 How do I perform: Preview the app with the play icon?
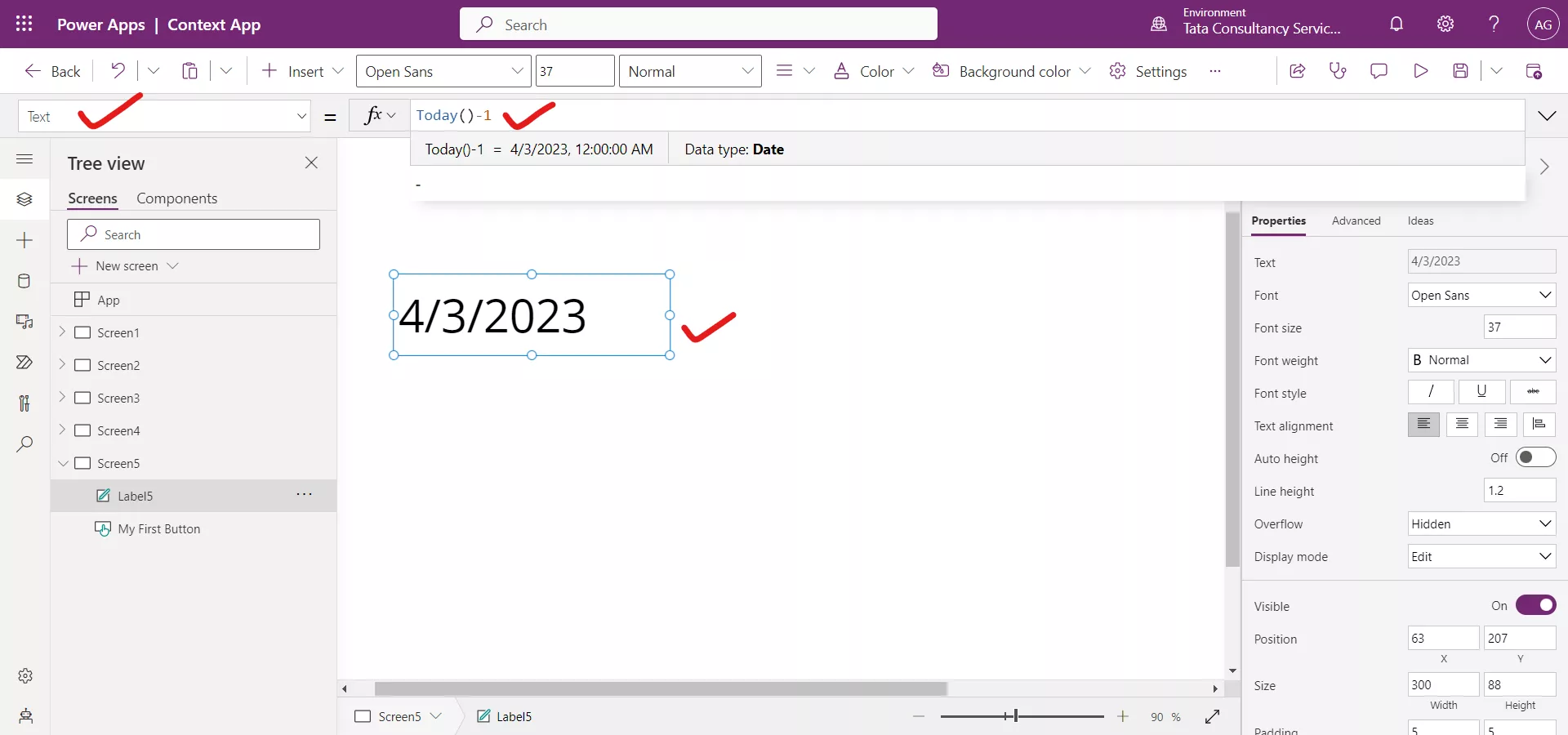pyautogui.click(x=1420, y=71)
